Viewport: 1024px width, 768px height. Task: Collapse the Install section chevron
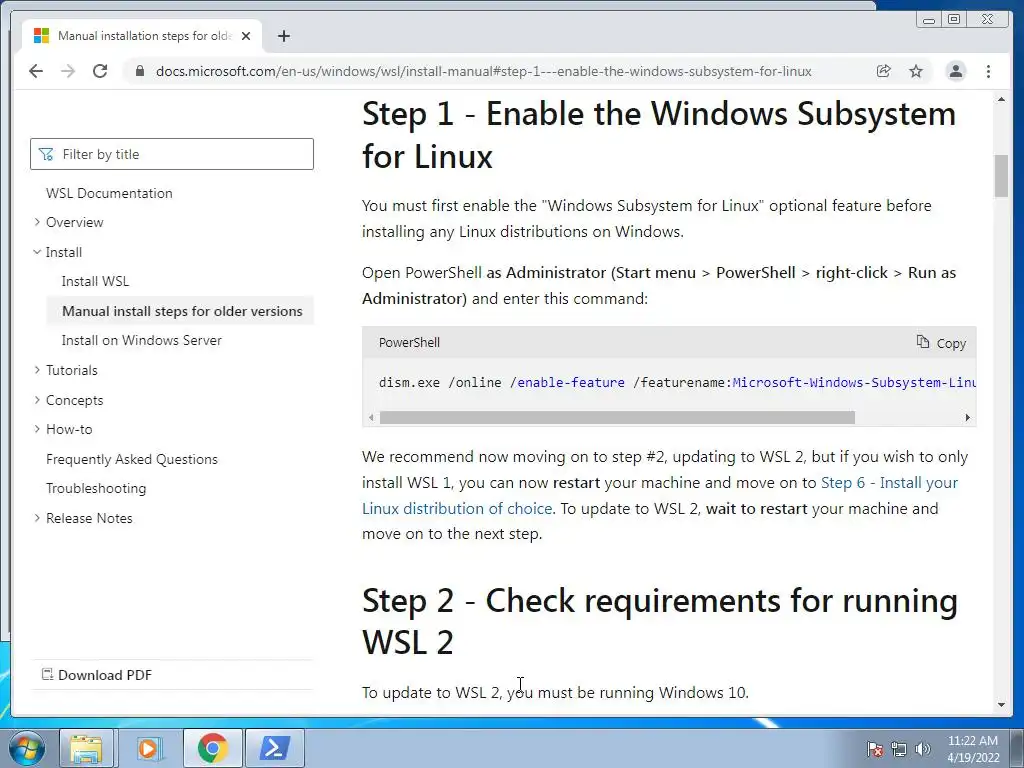coord(37,252)
